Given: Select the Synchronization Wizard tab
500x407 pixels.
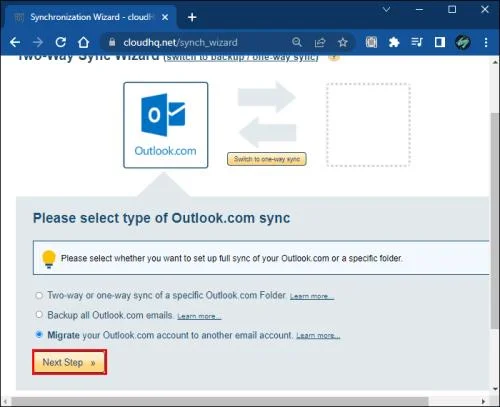Looking at the screenshot, I should [x=91, y=17].
